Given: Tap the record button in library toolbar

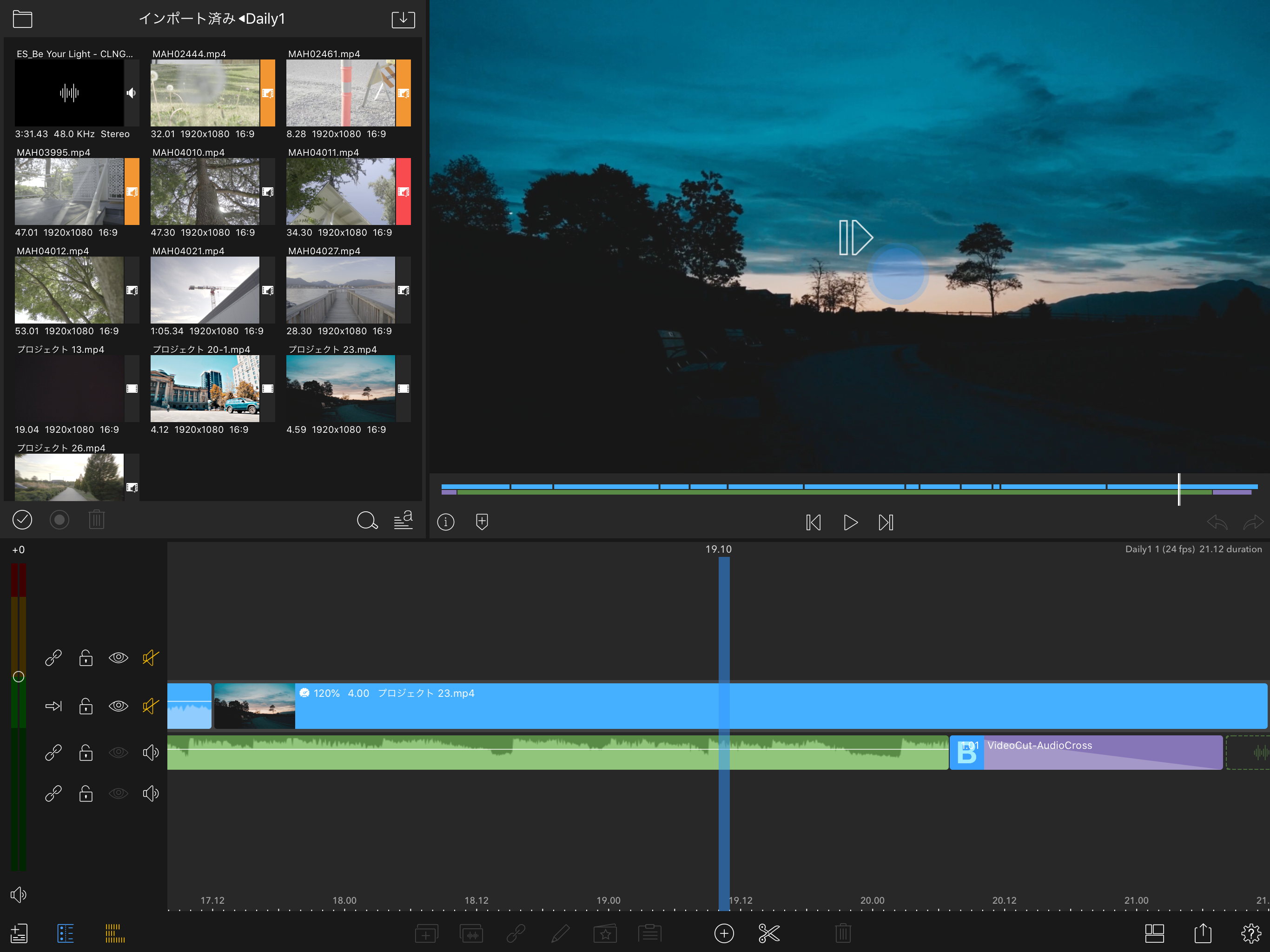Looking at the screenshot, I should point(59,520).
